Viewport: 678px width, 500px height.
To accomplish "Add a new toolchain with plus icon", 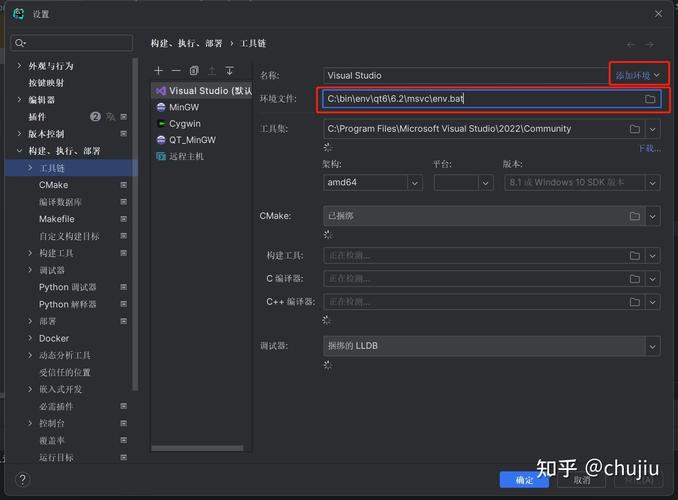I will [x=159, y=71].
